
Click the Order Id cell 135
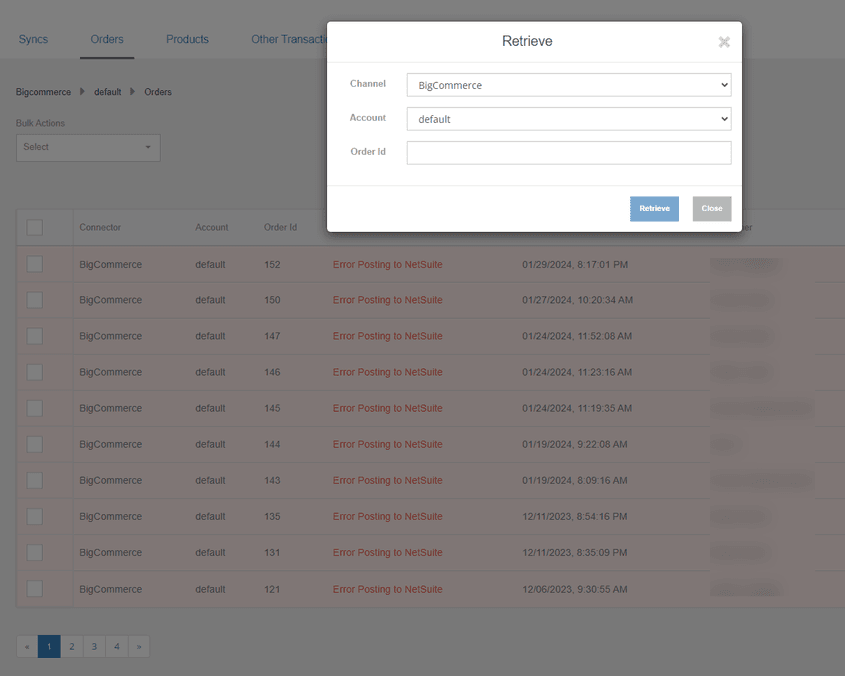(x=272, y=517)
